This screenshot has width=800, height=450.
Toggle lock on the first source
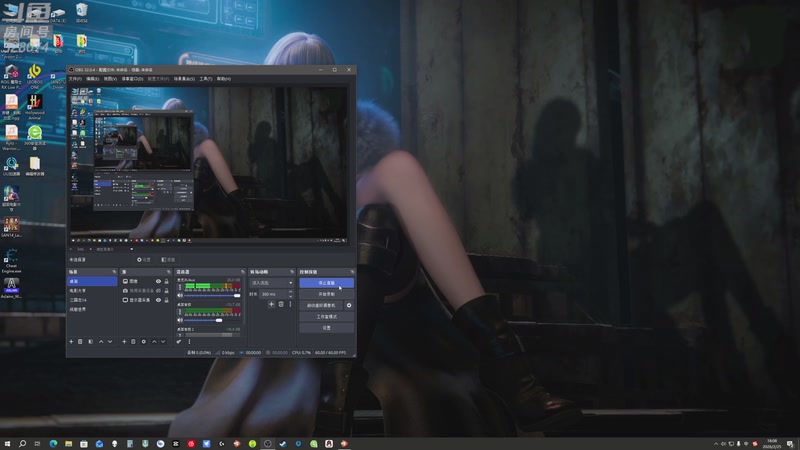click(166, 281)
